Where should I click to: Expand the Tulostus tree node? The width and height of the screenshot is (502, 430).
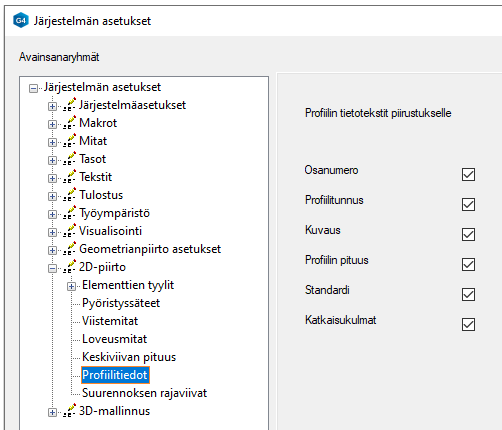(52, 196)
